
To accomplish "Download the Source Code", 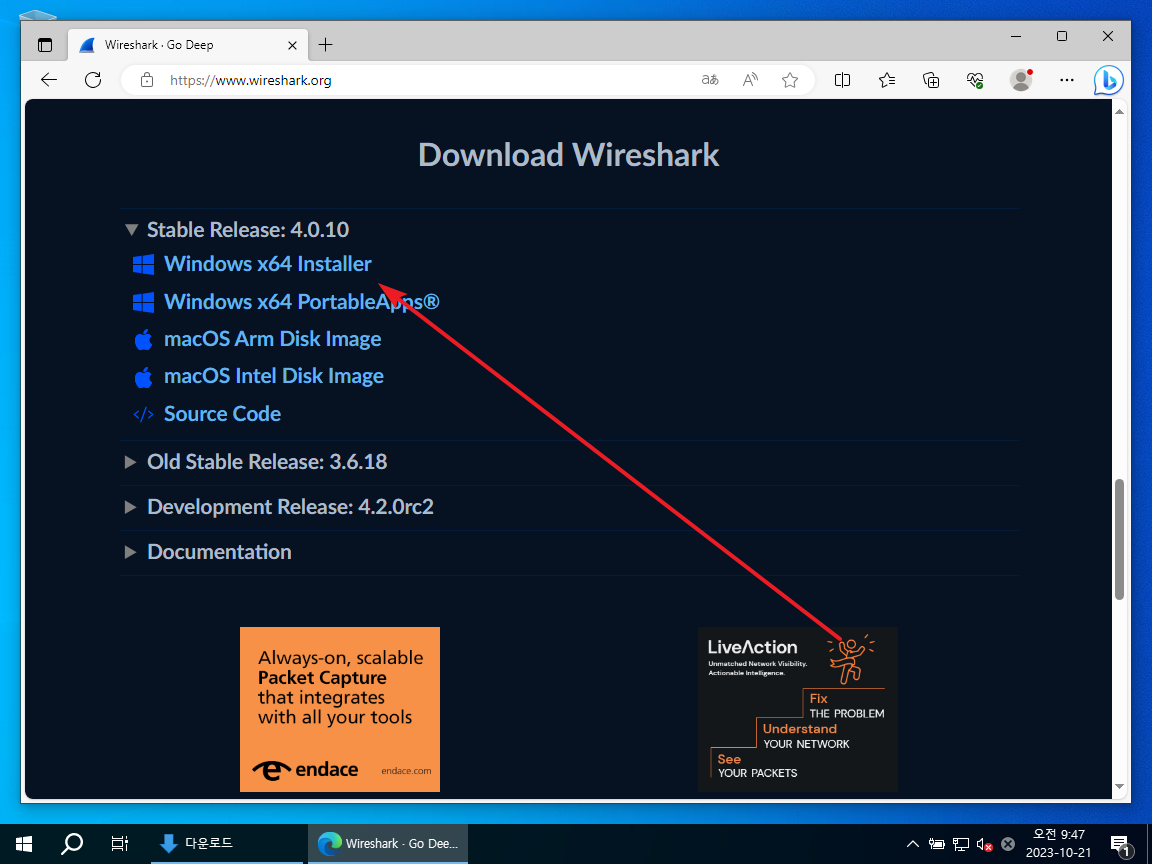I will click(x=222, y=414).
